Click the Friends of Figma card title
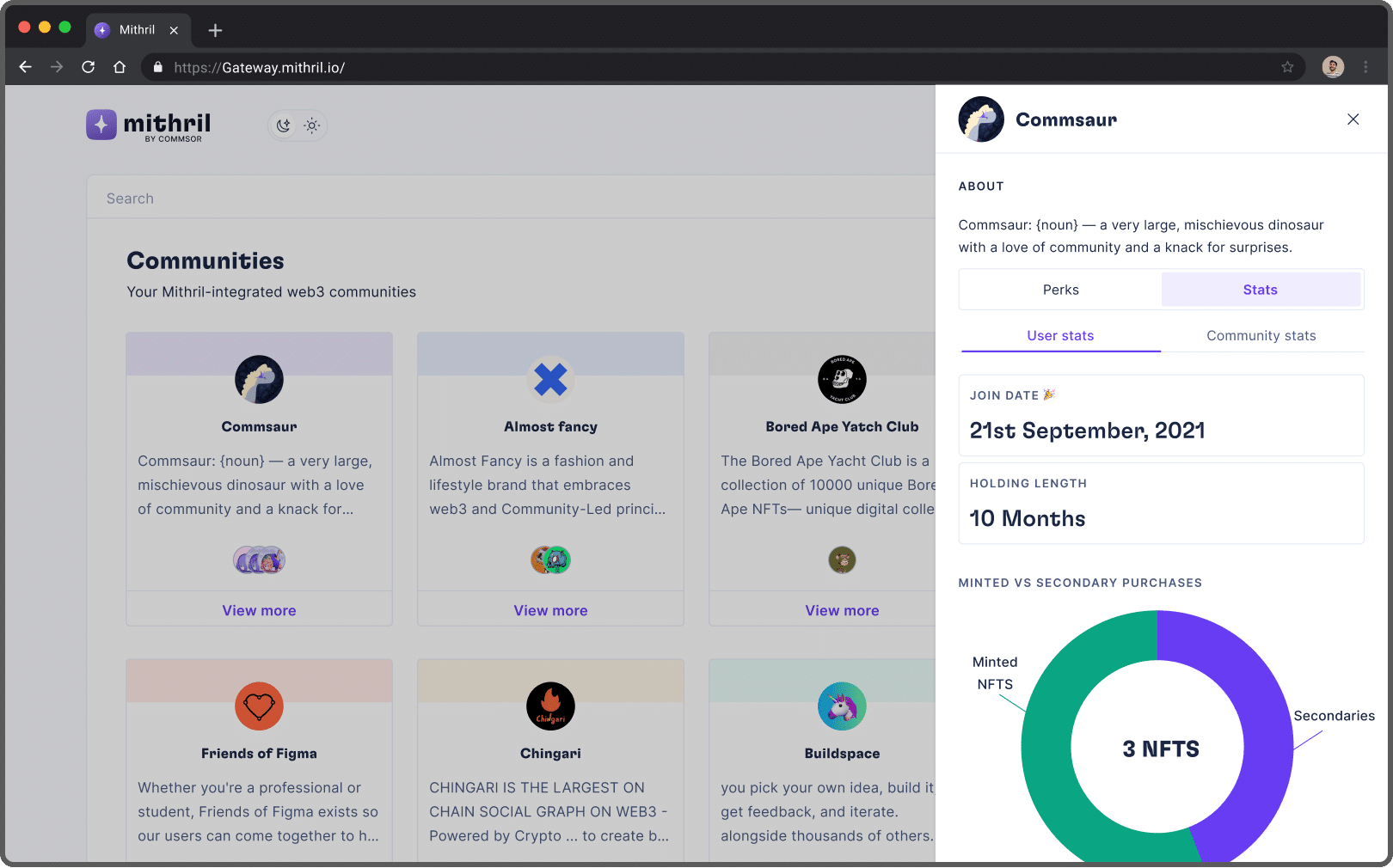Screen dimensions: 1393x868 [x=259, y=753]
